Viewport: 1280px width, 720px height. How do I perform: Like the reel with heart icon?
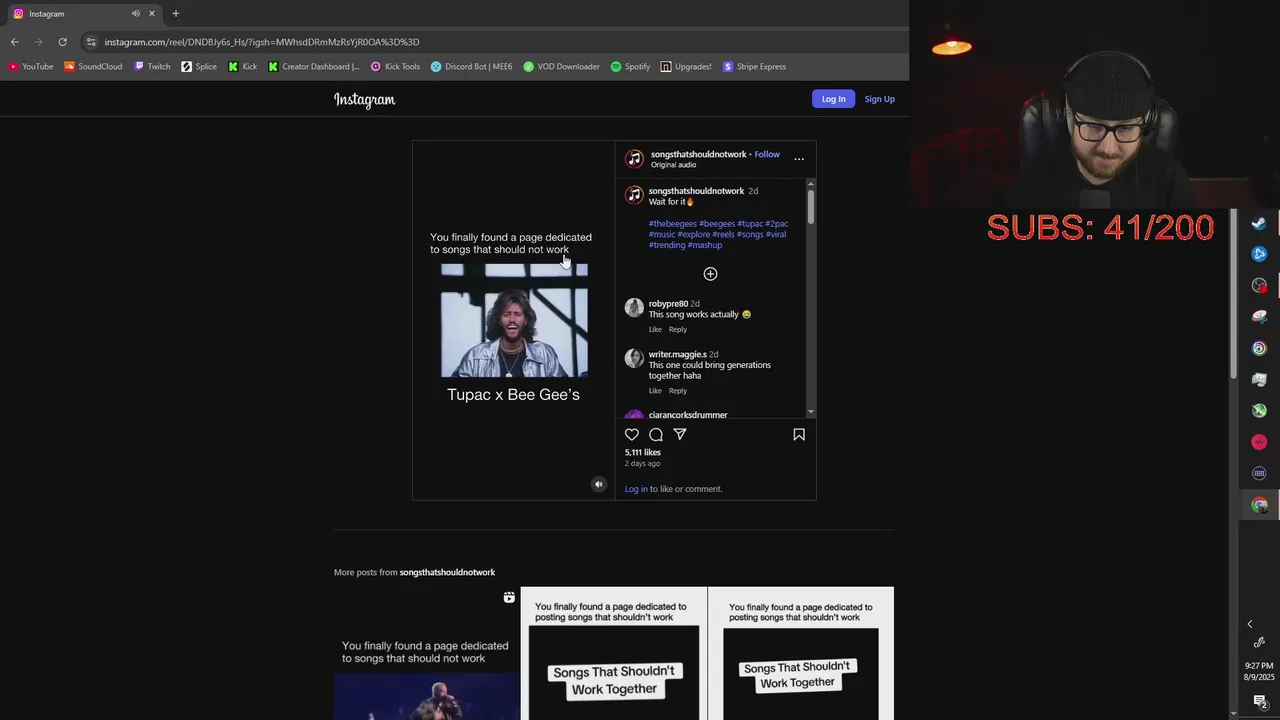coord(632,434)
